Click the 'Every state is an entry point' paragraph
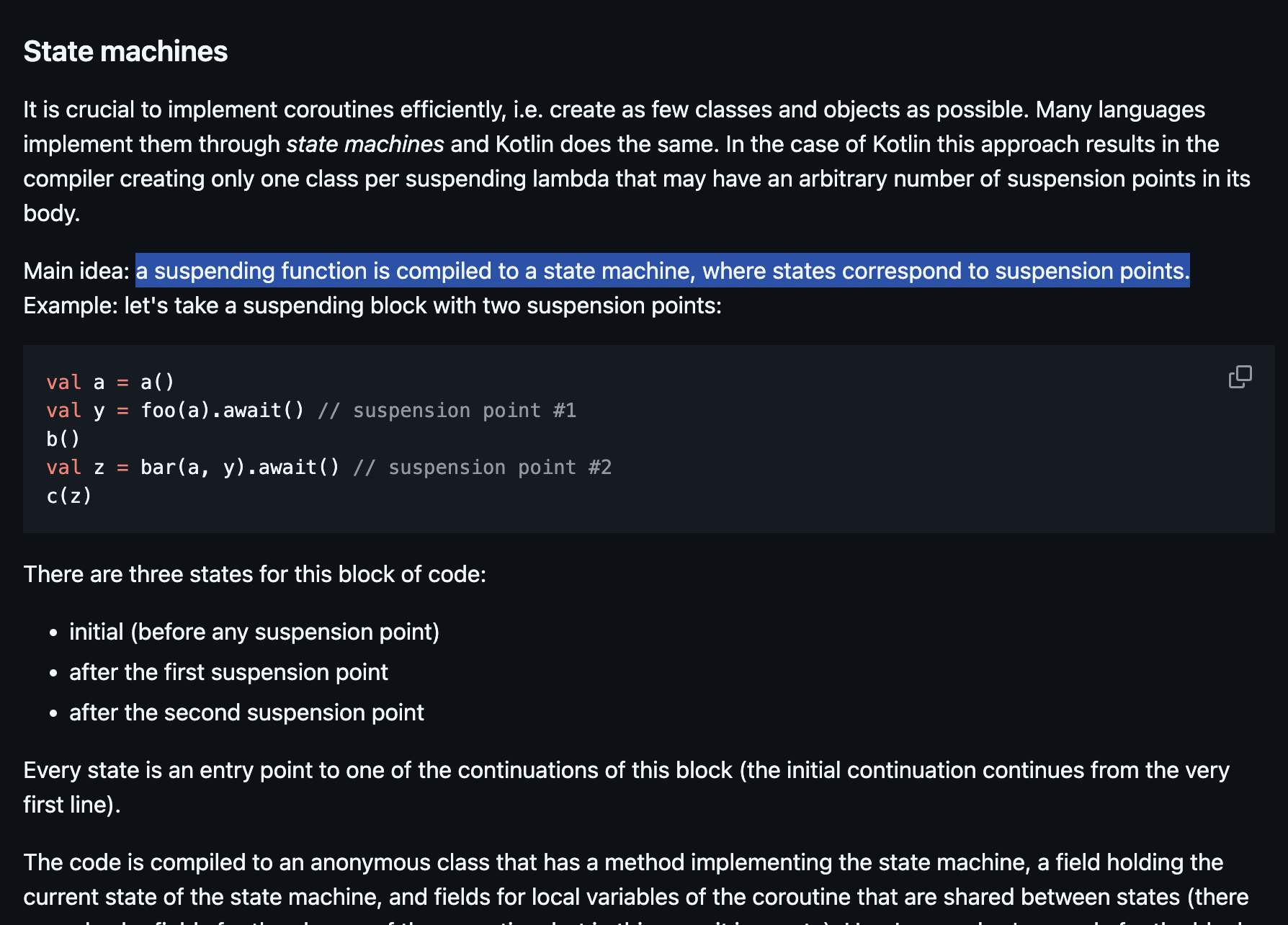This screenshot has height=925, width=1288. pos(627,787)
